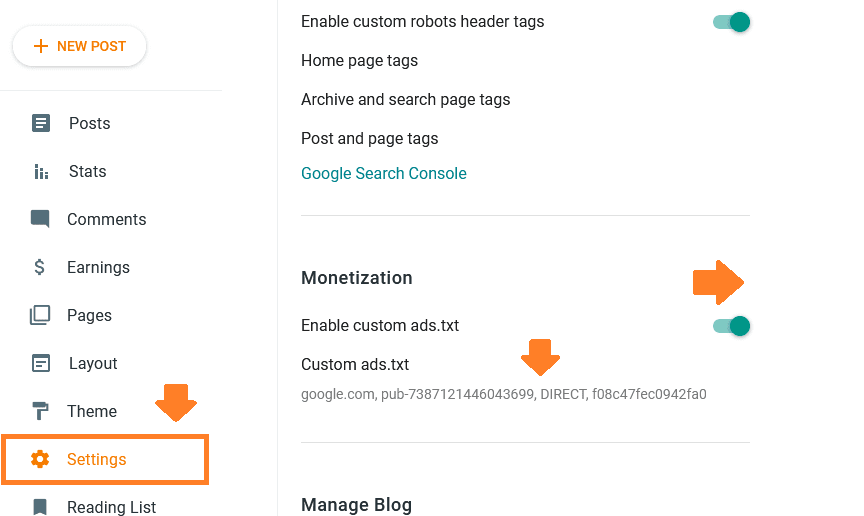
Task: Click the Layout icon in sidebar
Action: (40, 363)
